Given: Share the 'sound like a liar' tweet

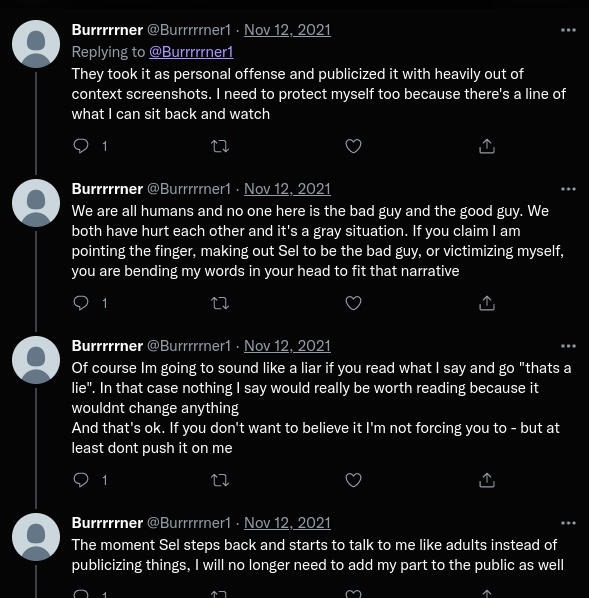Looking at the screenshot, I should [487, 480].
